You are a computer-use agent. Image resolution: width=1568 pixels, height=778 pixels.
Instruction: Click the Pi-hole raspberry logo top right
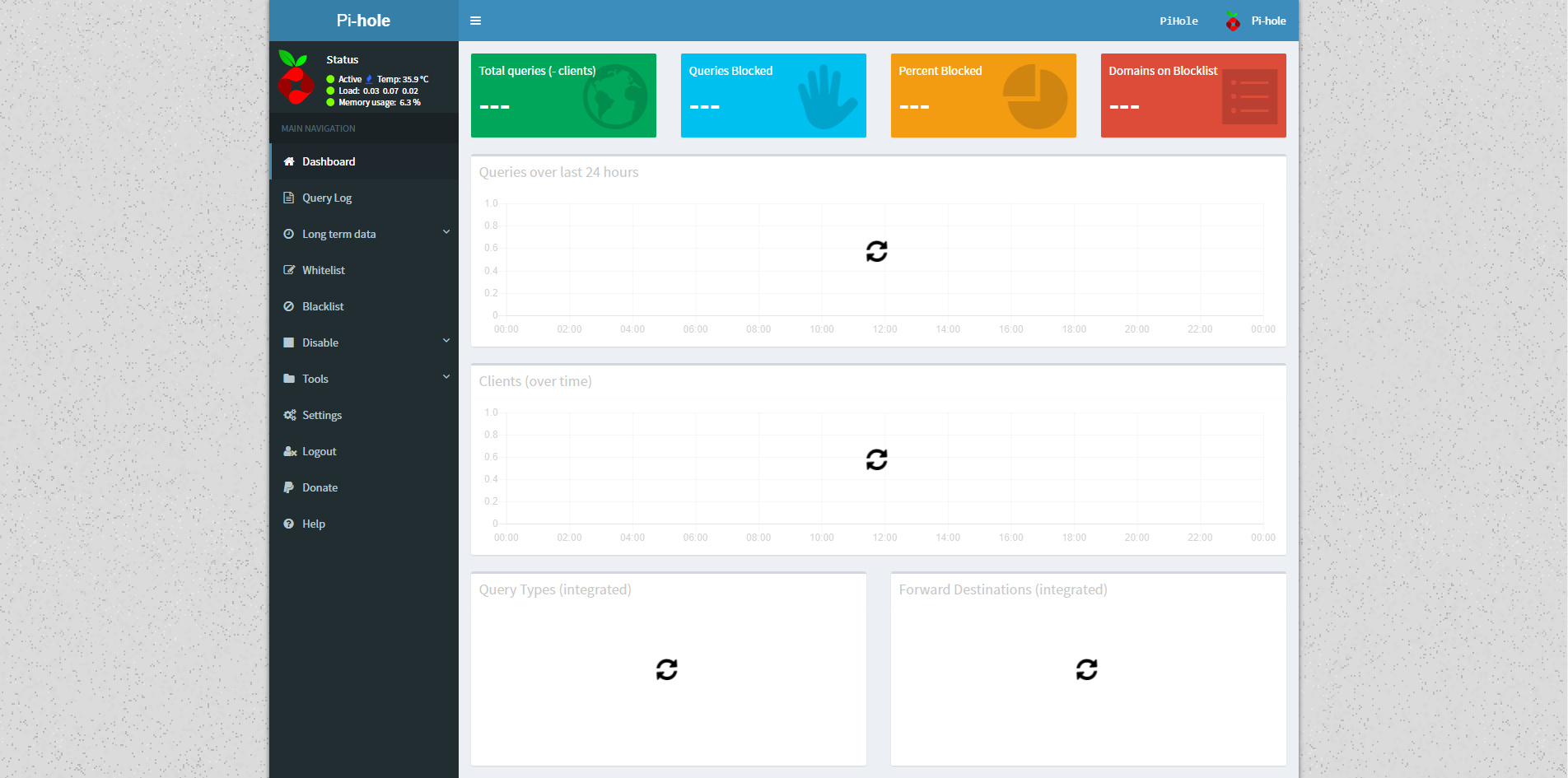pos(1231,21)
